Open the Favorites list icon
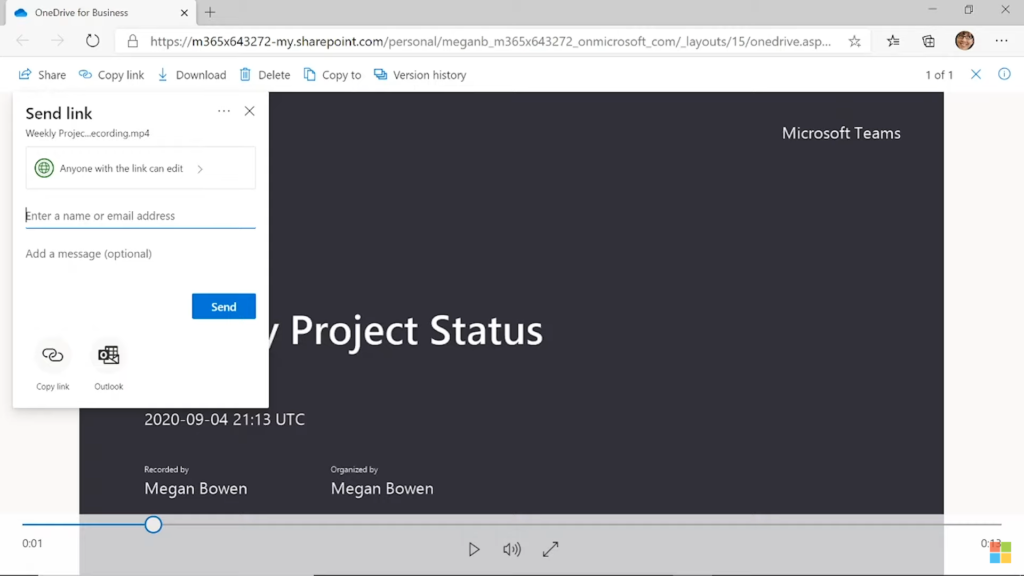1024x576 pixels. coord(893,41)
